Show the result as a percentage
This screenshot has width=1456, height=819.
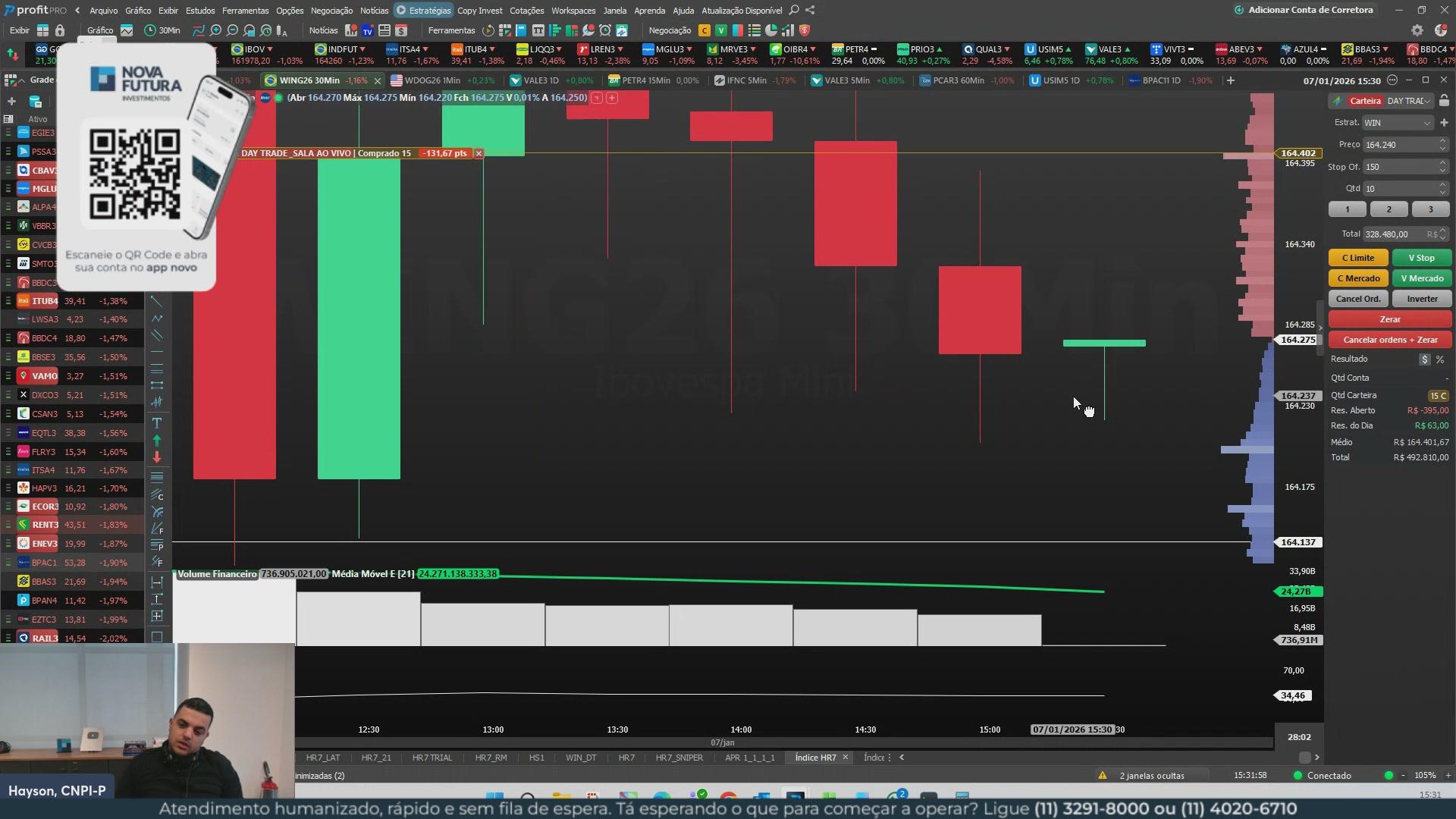[x=1440, y=359]
